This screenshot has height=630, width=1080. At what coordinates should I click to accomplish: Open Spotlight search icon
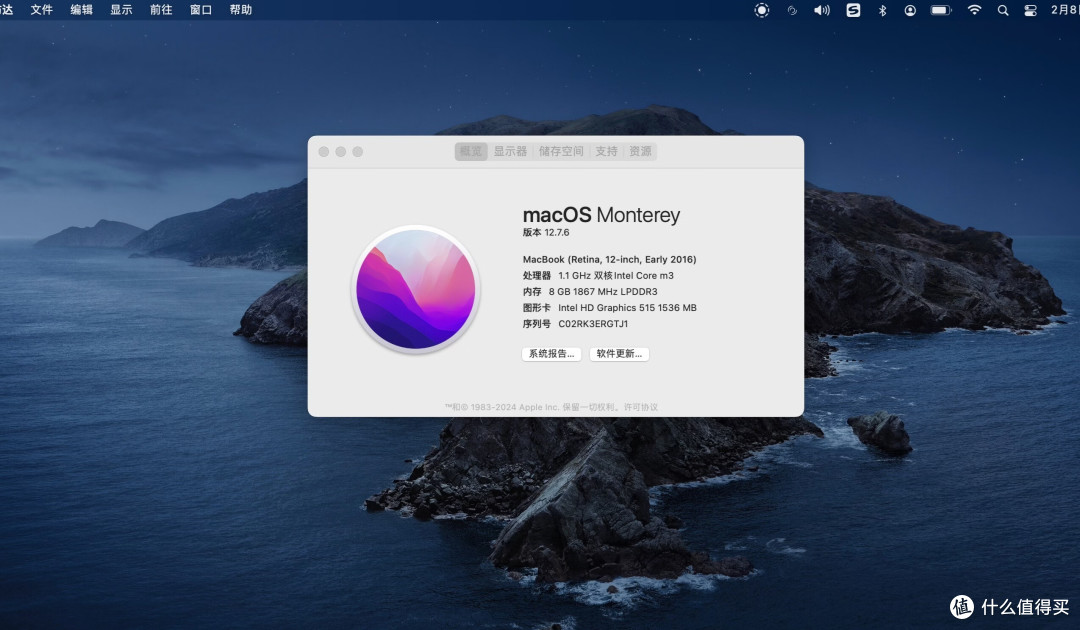coord(1003,10)
